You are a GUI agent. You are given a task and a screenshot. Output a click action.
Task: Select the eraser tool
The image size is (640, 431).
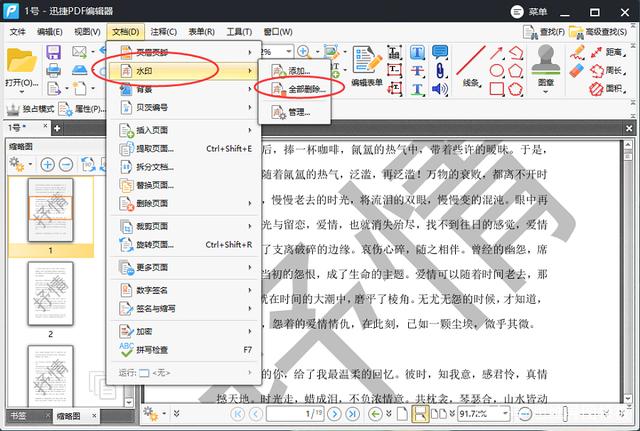pos(577,71)
